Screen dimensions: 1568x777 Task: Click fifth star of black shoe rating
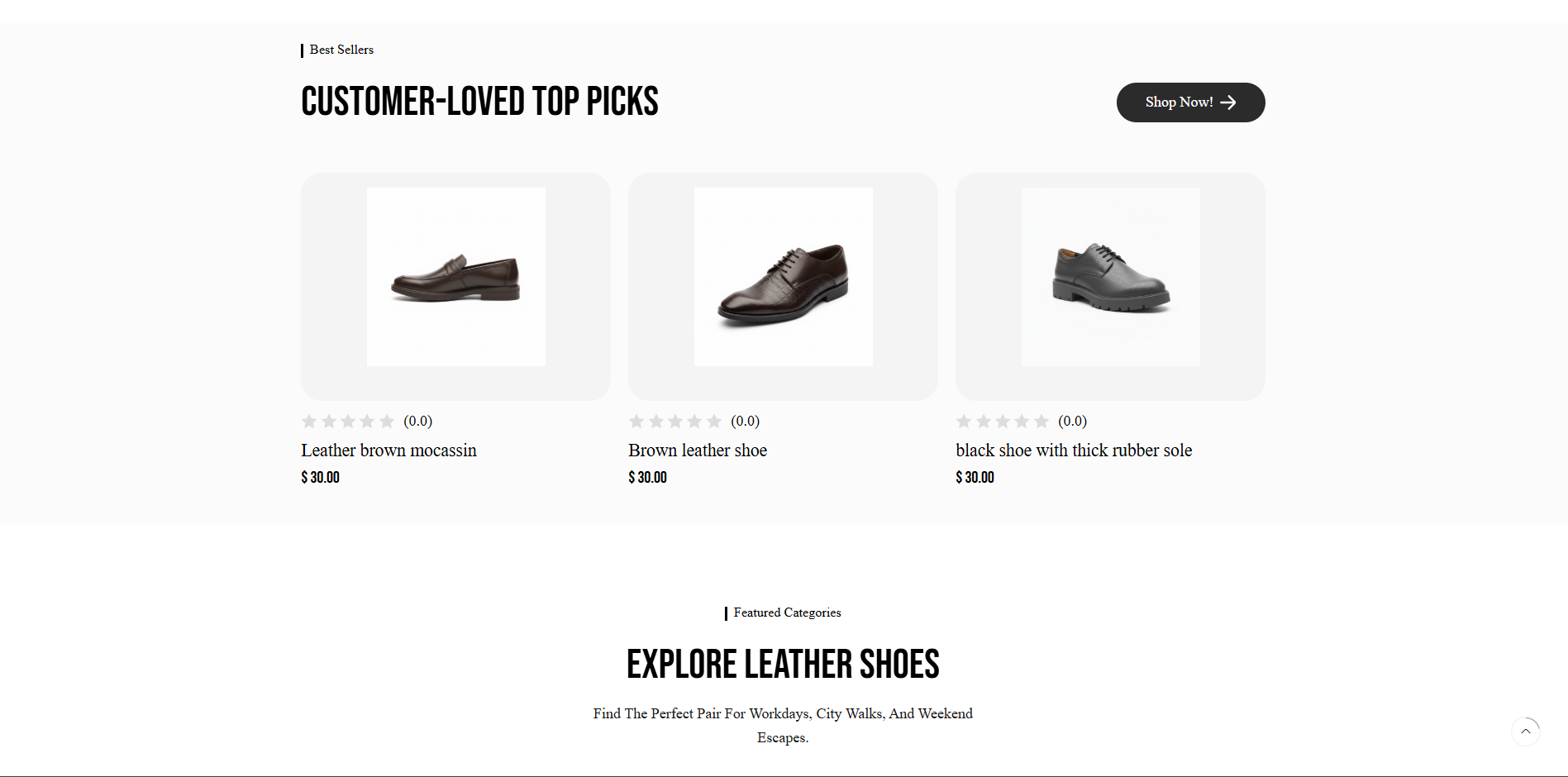1041,422
